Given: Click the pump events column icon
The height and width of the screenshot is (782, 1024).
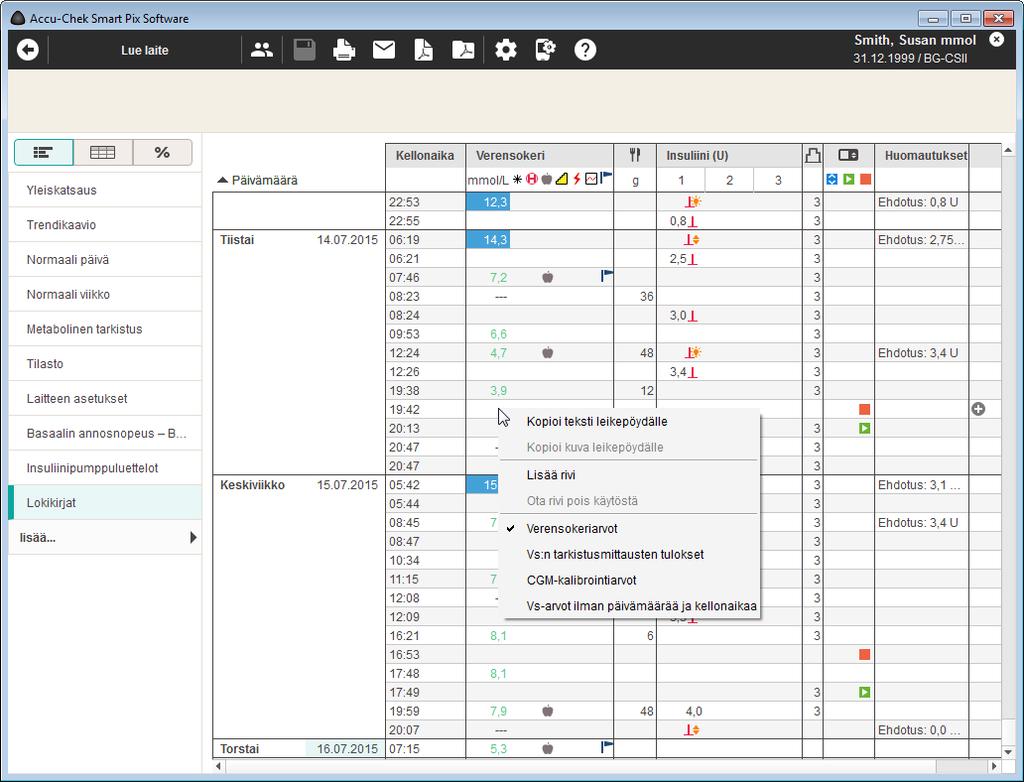Looking at the screenshot, I should pos(848,155).
